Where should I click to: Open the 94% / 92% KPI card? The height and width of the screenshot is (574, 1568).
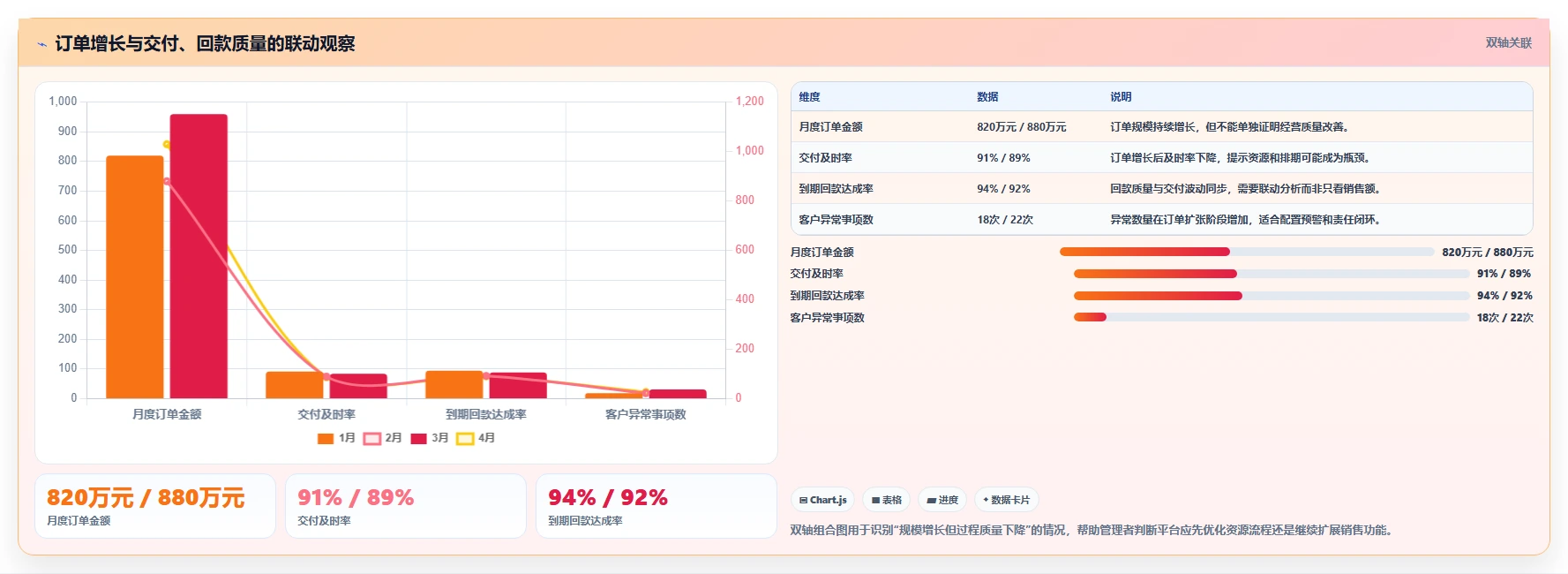click(x=656, y=506)
